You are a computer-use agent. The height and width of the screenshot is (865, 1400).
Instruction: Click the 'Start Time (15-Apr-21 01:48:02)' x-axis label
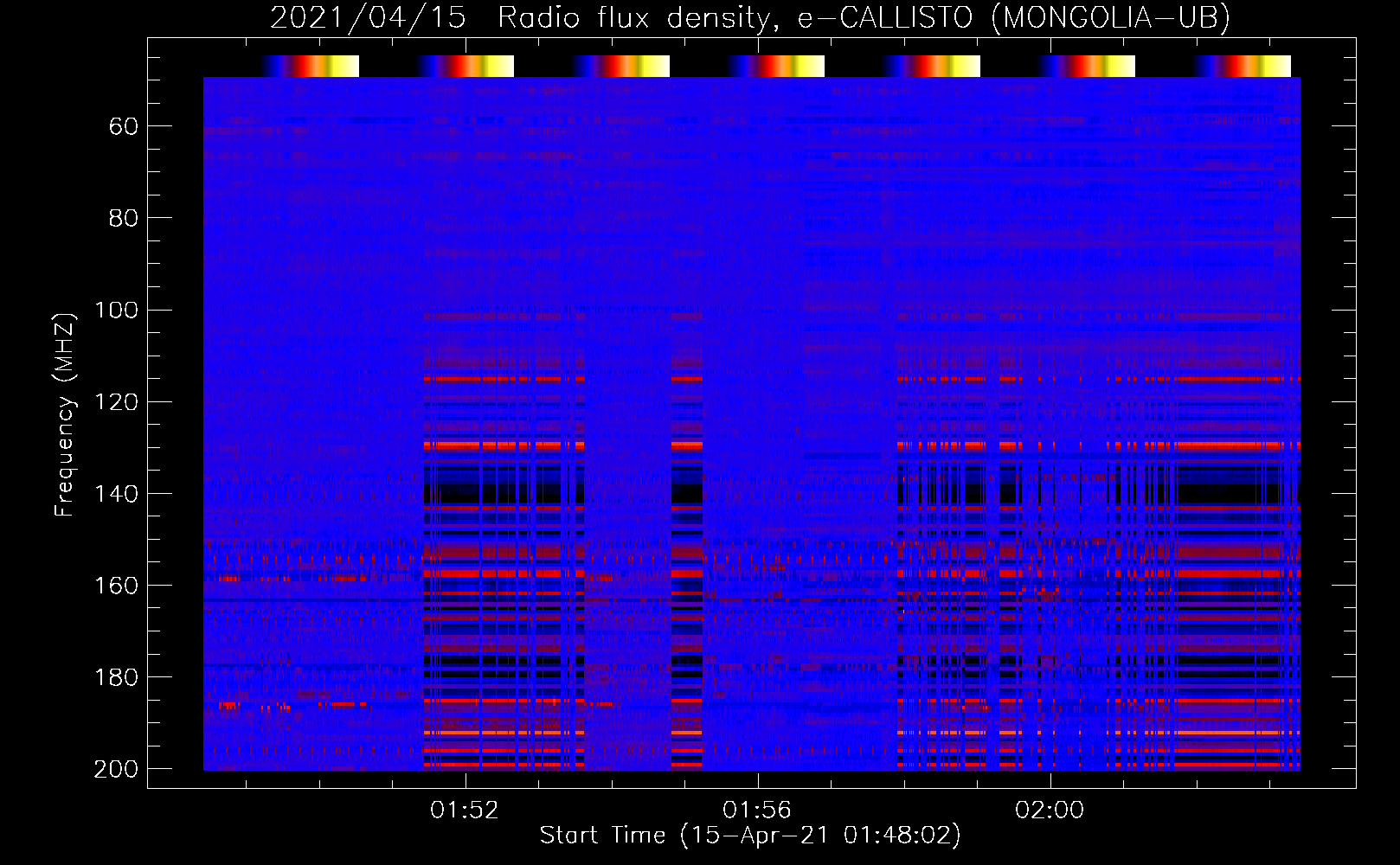[750, 835]
